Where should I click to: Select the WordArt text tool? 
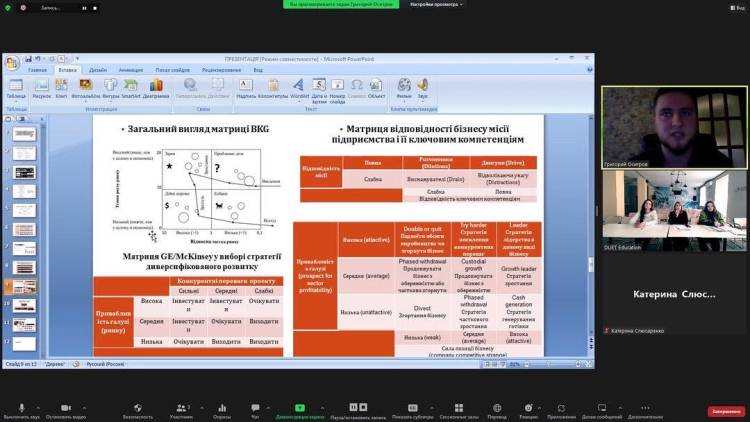tap(299, 87)
